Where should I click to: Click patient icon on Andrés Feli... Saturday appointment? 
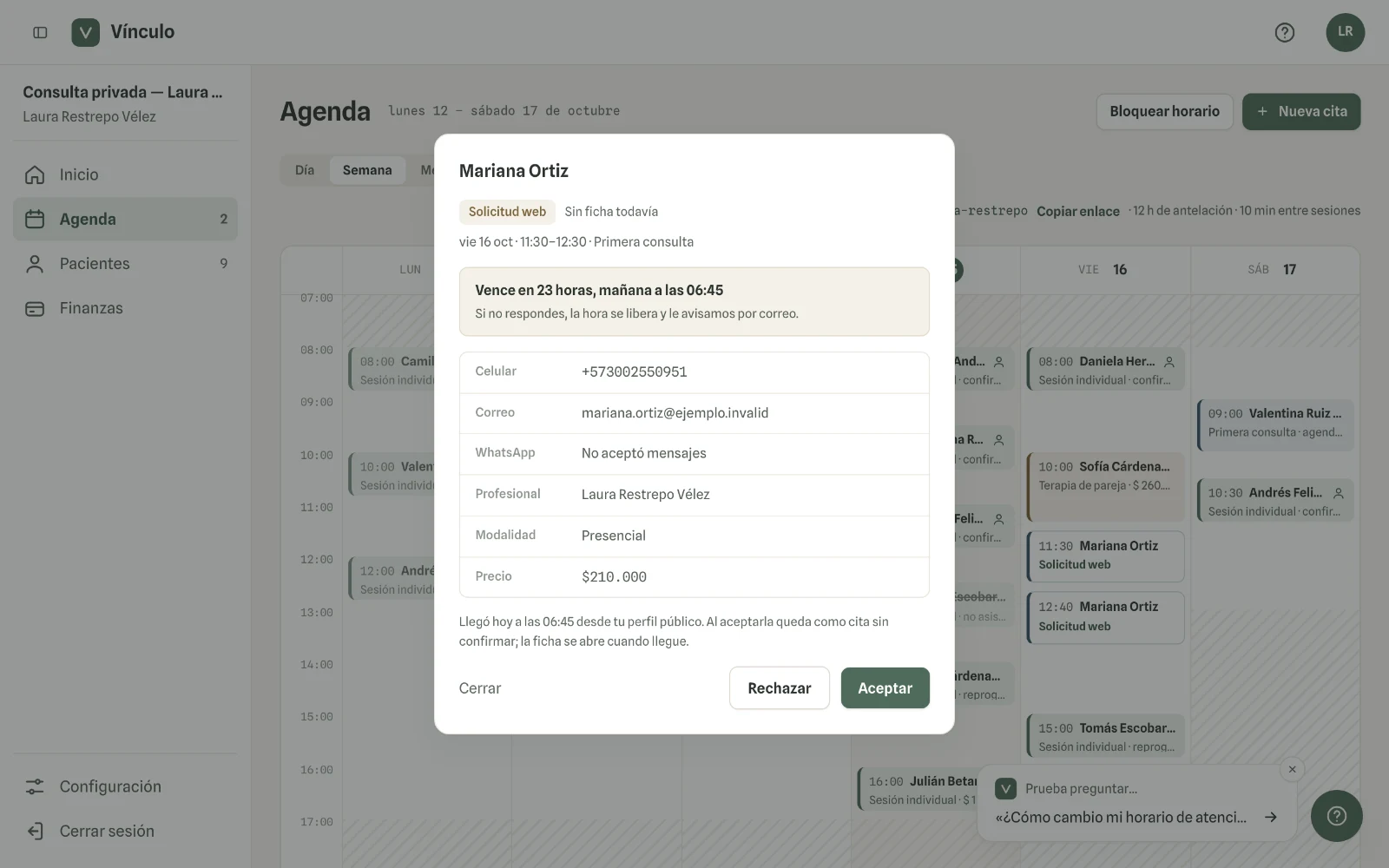coord(1339,493)
